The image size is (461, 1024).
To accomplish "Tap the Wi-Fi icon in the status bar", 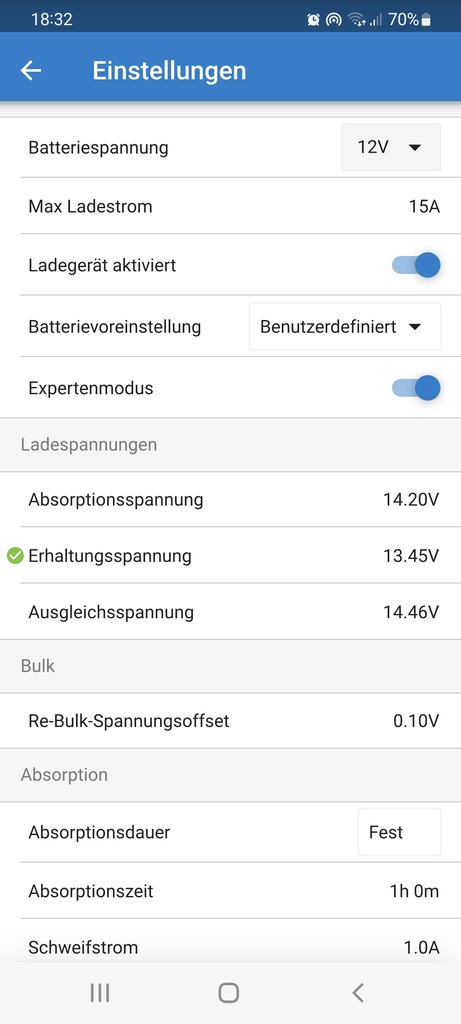I will coord(356,20).
